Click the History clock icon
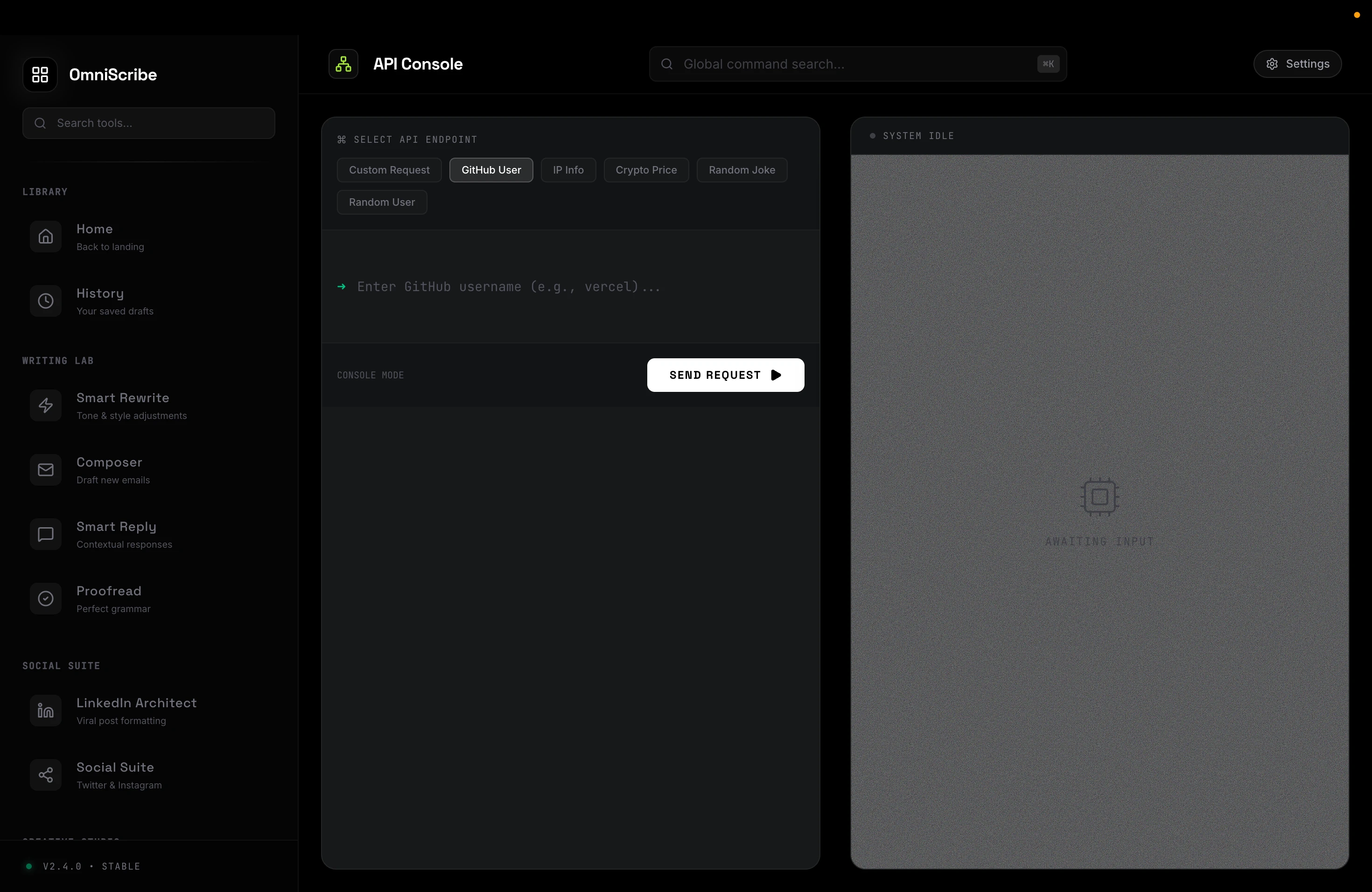The width and height of the screenshot is (1372, 892). pyautogui.click(x=46, y=301)
